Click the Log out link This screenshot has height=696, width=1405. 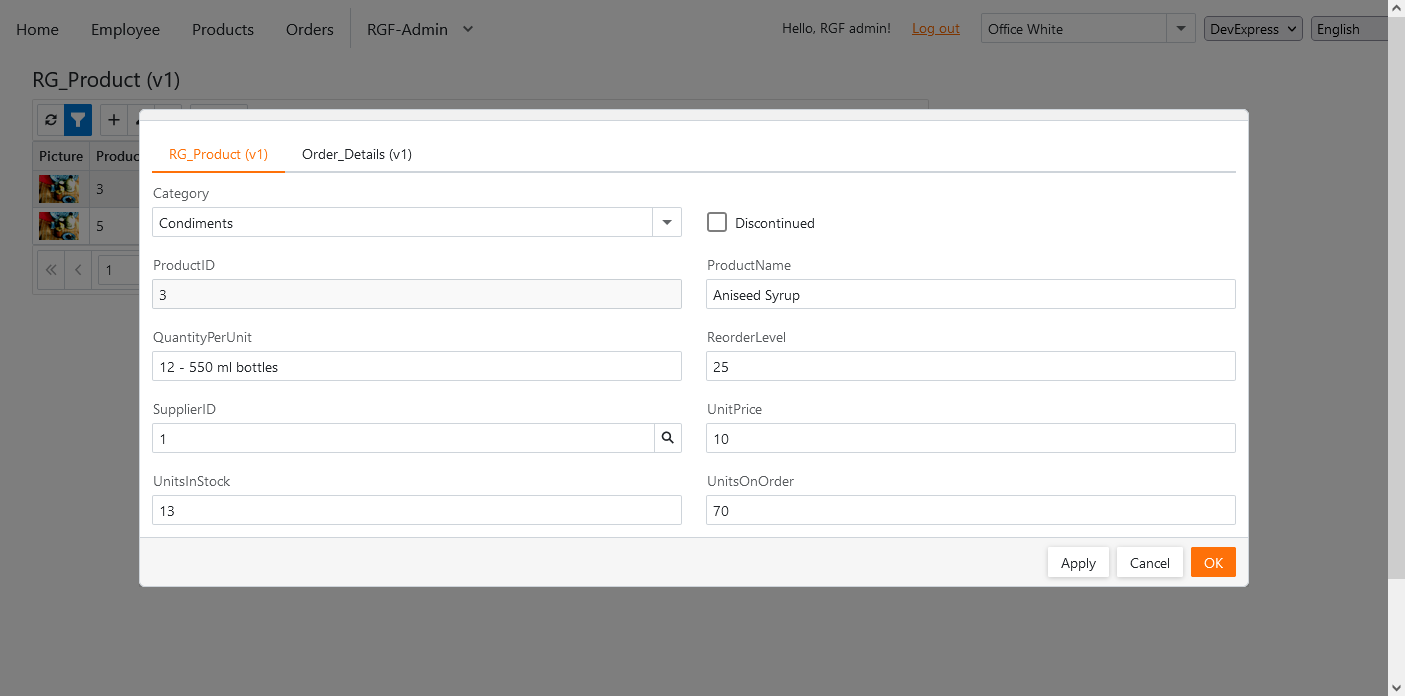(x=935, y=29)
